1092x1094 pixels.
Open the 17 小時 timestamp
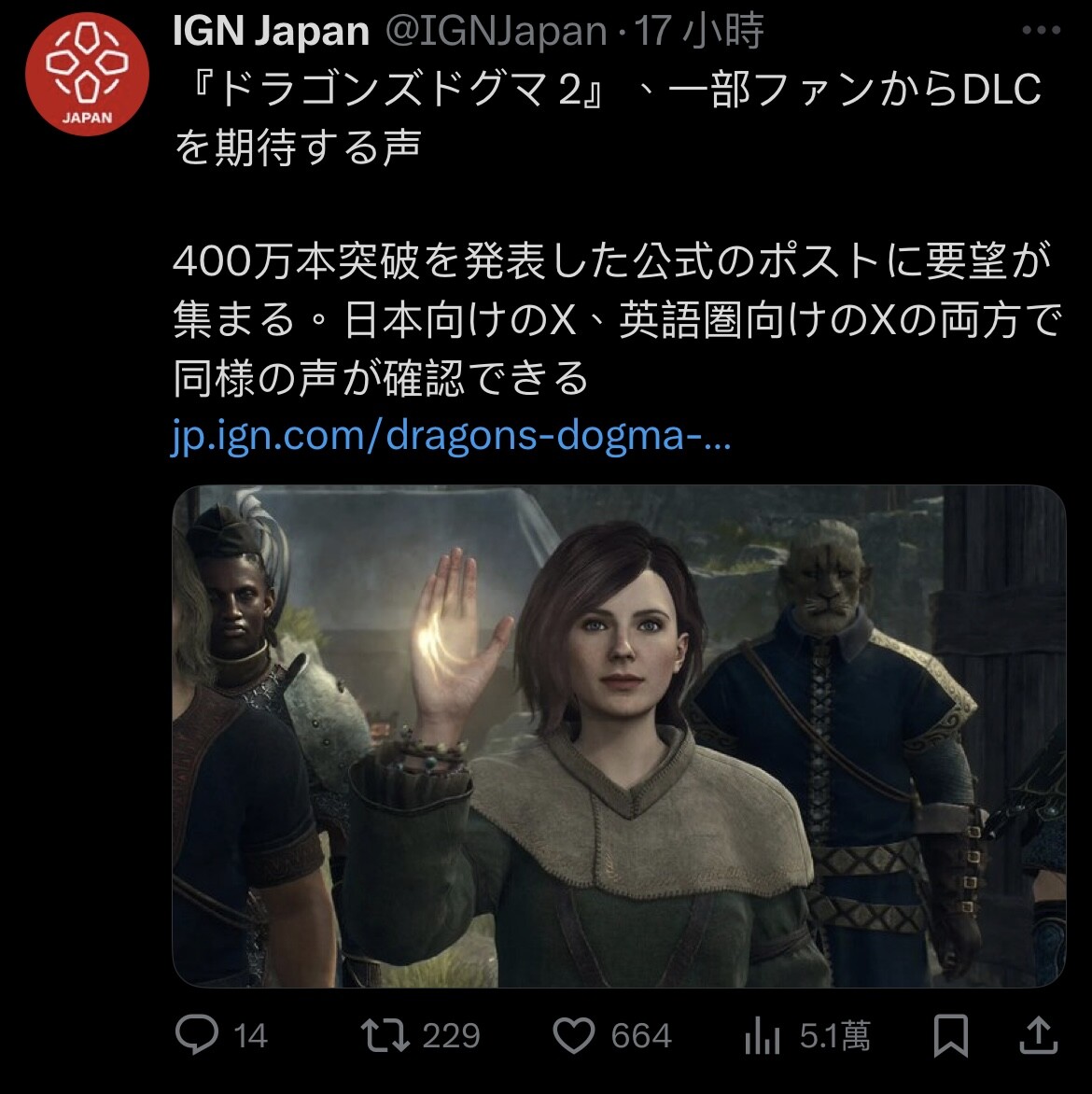(699, 32)
